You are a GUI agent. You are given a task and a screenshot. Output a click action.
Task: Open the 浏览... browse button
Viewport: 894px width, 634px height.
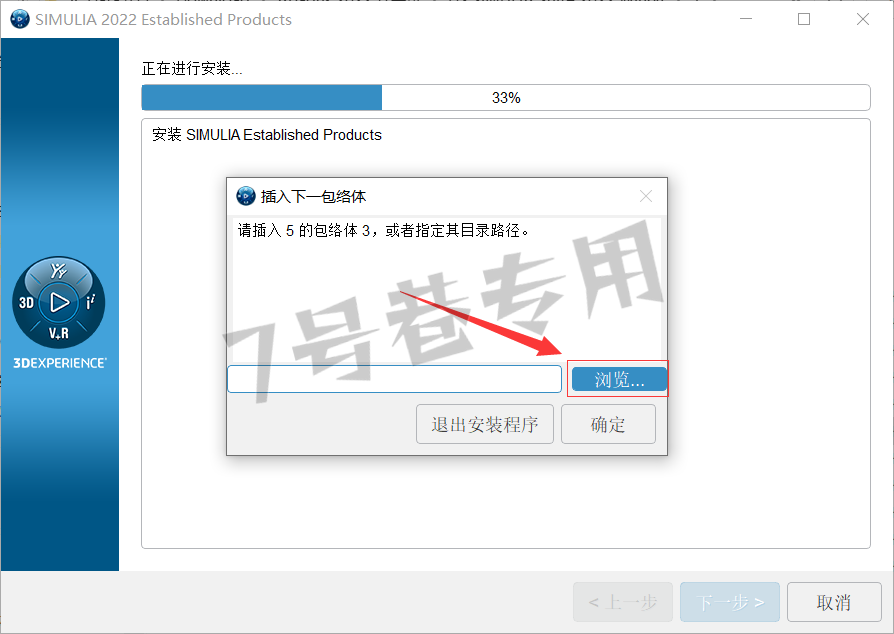point(619,379)
